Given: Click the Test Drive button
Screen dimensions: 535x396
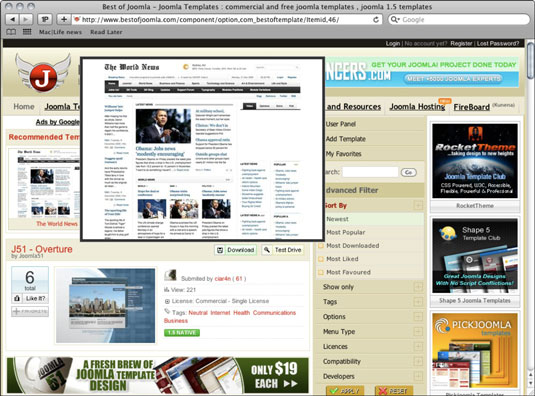Looking at the screenshot, I should (x=283, y=250).
